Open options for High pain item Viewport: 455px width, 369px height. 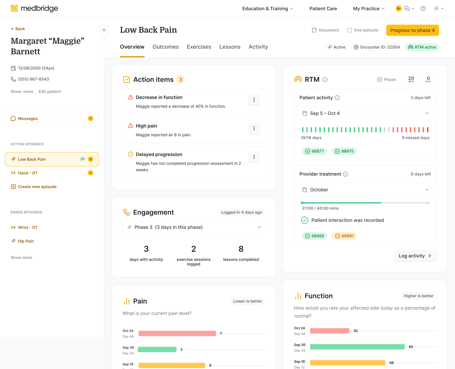coord(254,128)
